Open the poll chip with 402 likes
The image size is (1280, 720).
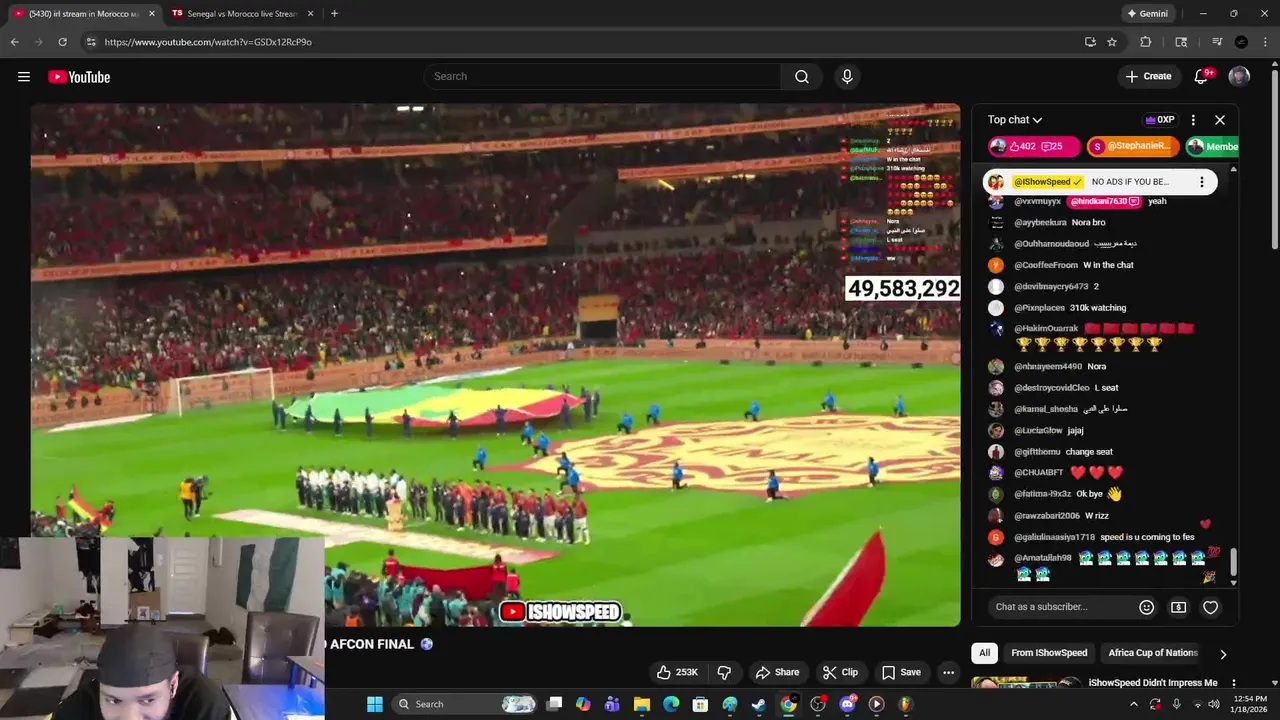[x=1034, y=146]
